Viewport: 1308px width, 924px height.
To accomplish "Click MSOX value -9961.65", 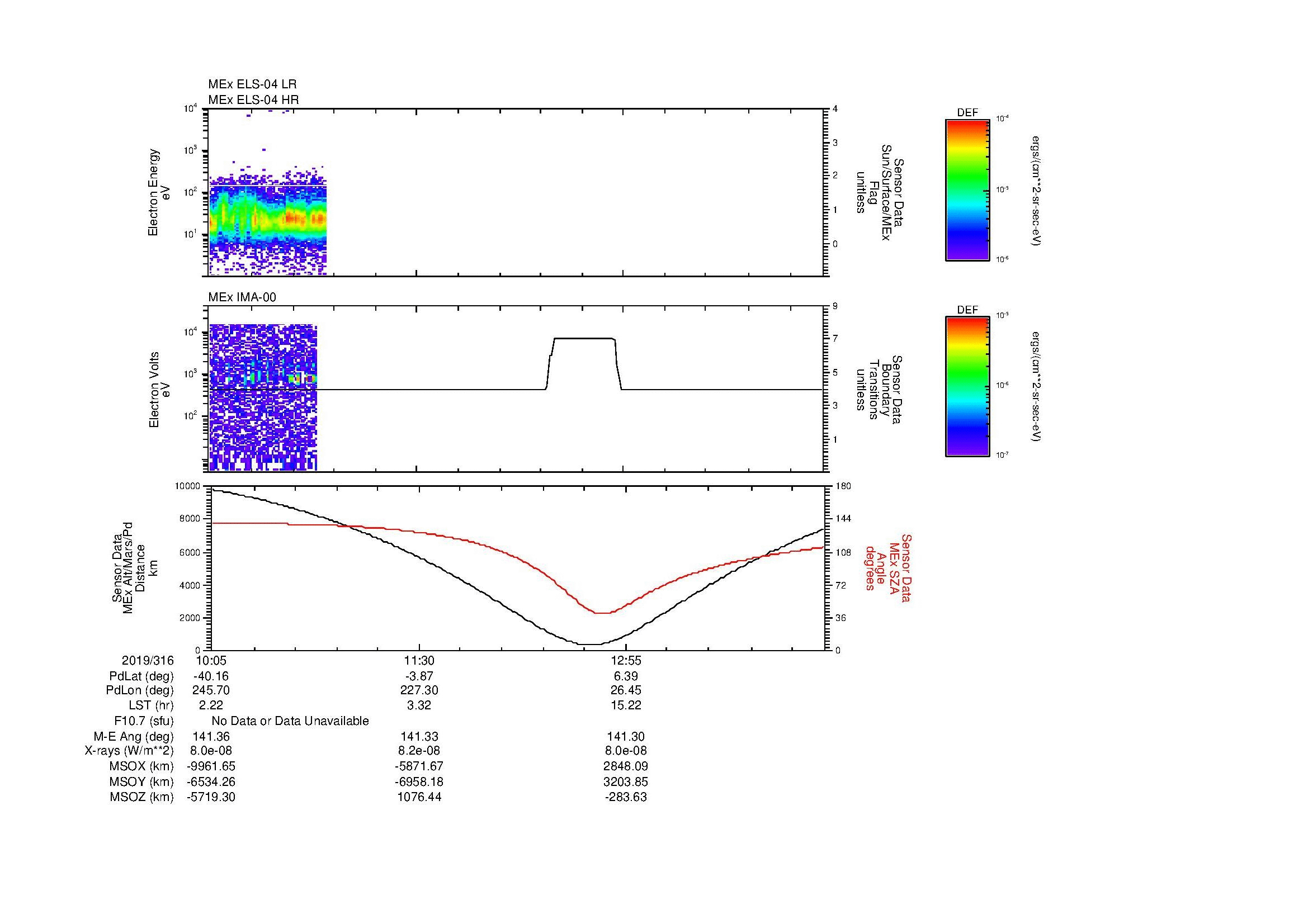I will click(x=211, y=766).
